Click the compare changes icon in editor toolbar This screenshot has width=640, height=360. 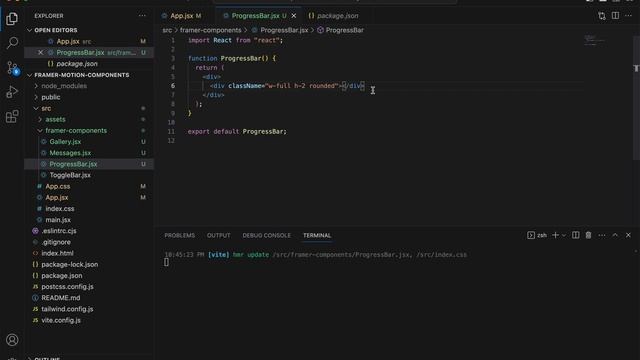tap(602, 16)
